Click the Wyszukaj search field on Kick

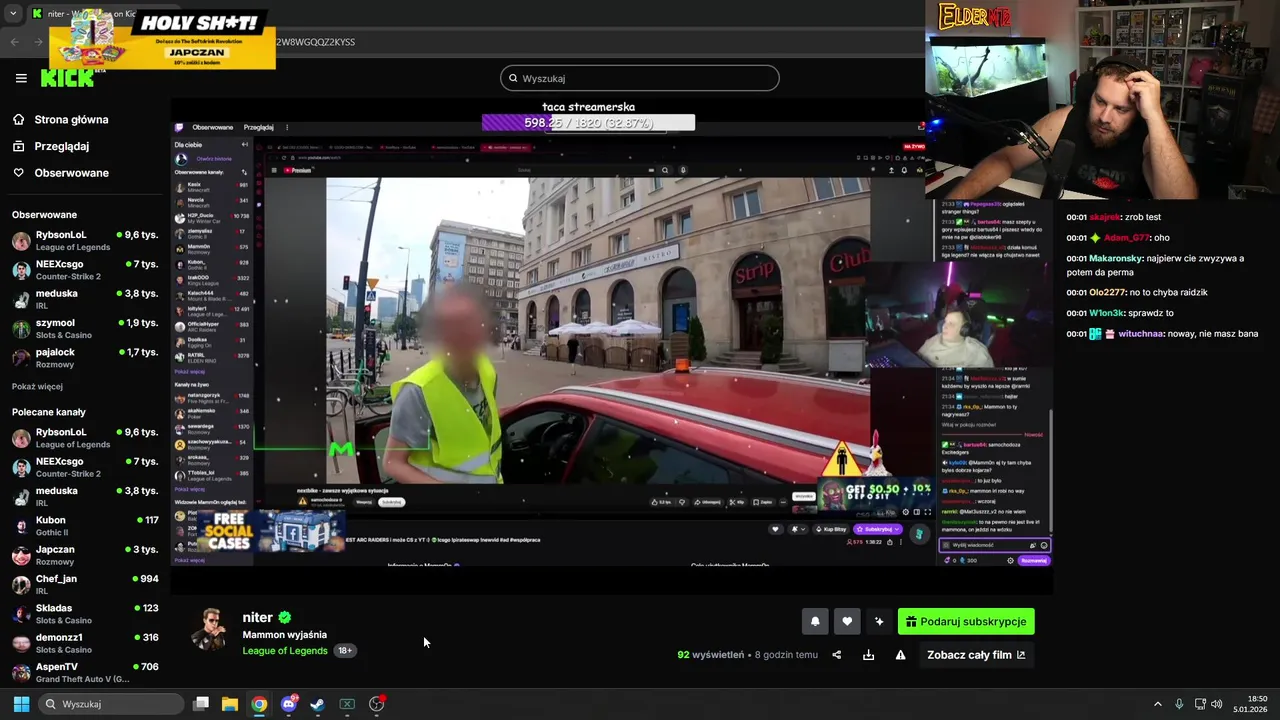[x=640, y=78]
